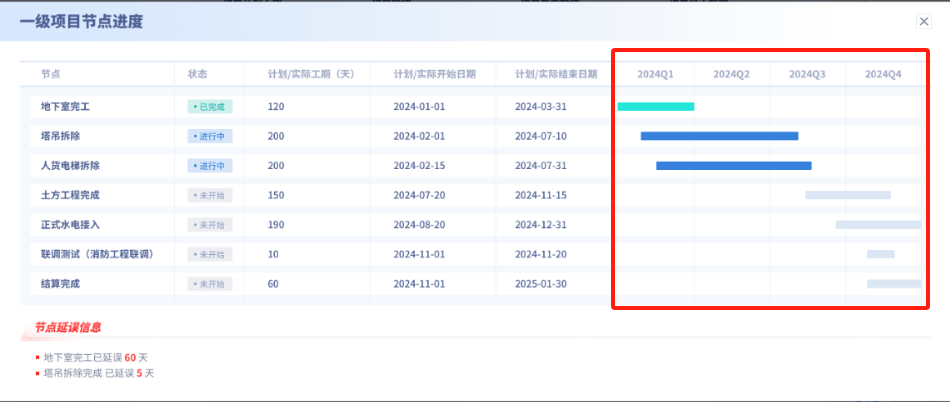Click duration 60 for 结算完成

(273, 283)
